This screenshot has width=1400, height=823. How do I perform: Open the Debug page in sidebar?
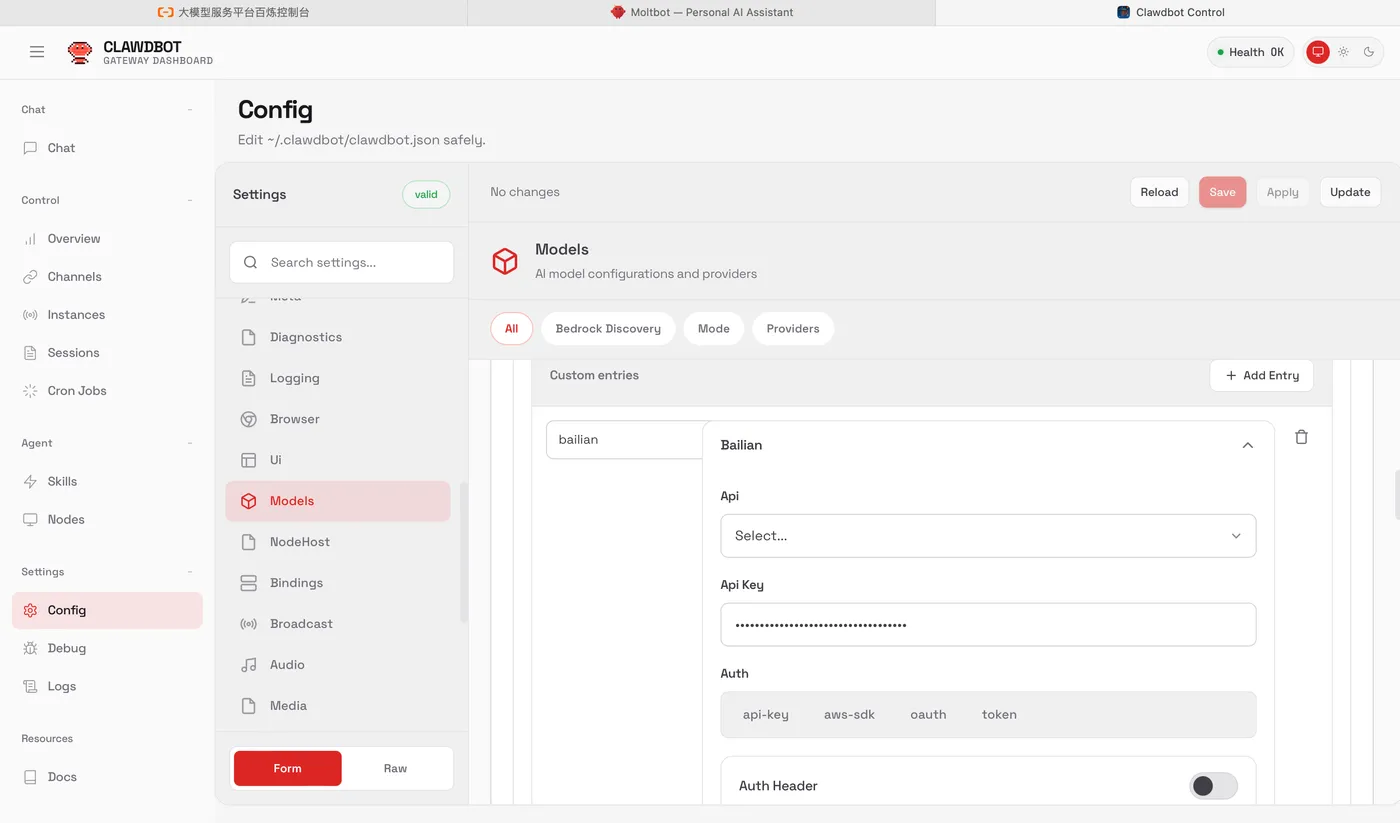(67, 648)
